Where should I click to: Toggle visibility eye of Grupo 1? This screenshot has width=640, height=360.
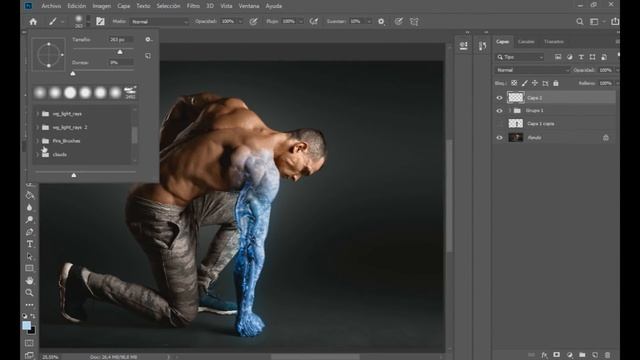tap(499, 111)
